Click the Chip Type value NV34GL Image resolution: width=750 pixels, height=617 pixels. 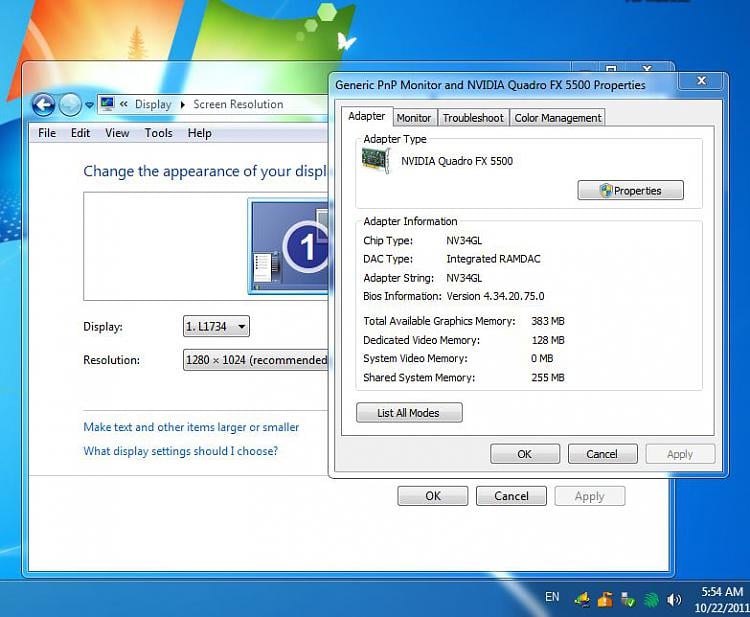464,241
